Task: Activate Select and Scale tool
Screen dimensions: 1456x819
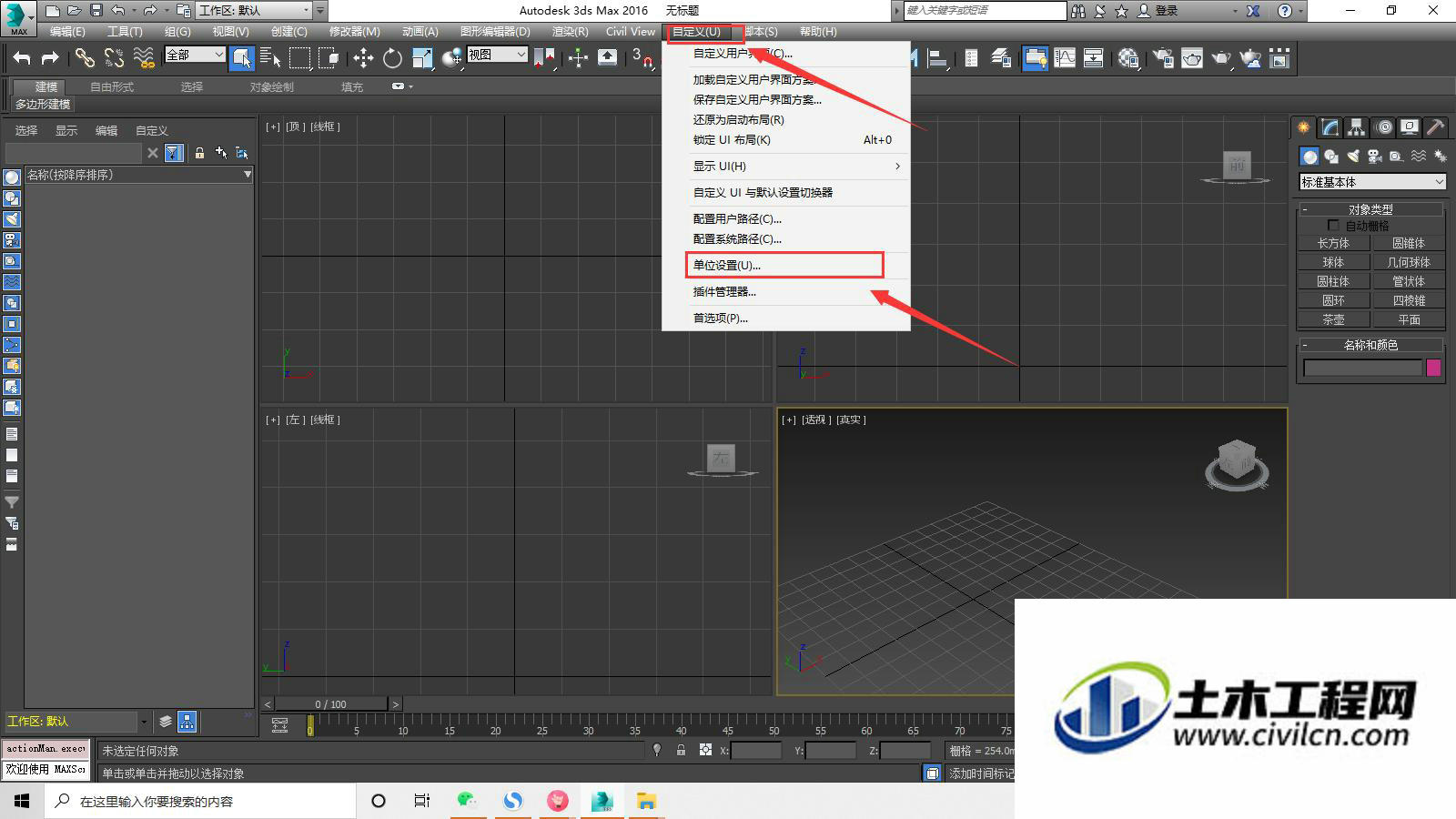Action: [422, 58]
